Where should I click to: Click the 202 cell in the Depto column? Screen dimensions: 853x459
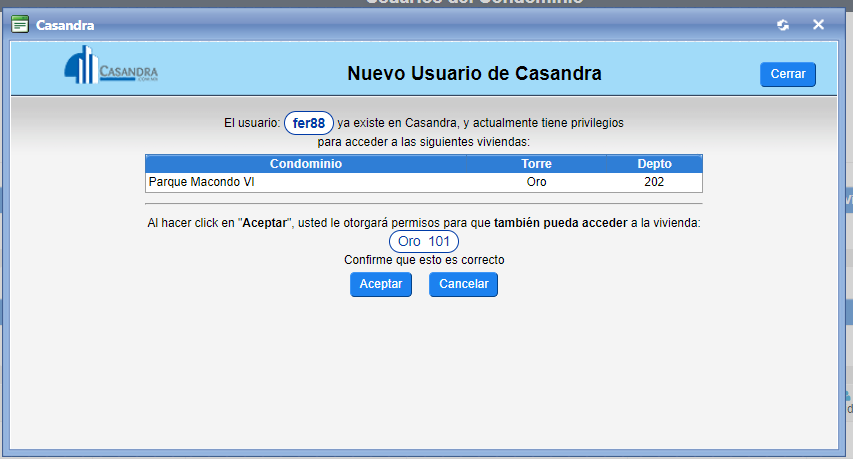coord(654,182)
